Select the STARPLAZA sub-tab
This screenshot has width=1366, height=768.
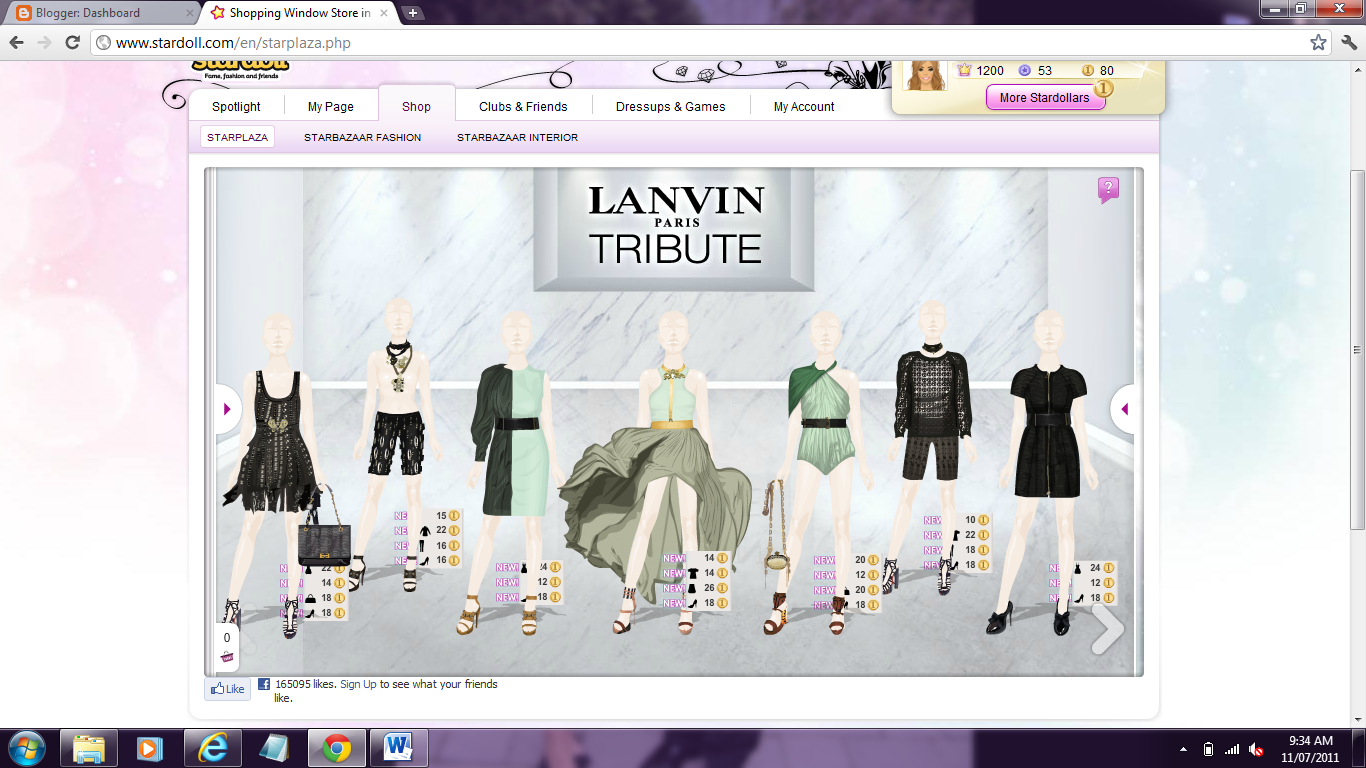tap(238, 137)
